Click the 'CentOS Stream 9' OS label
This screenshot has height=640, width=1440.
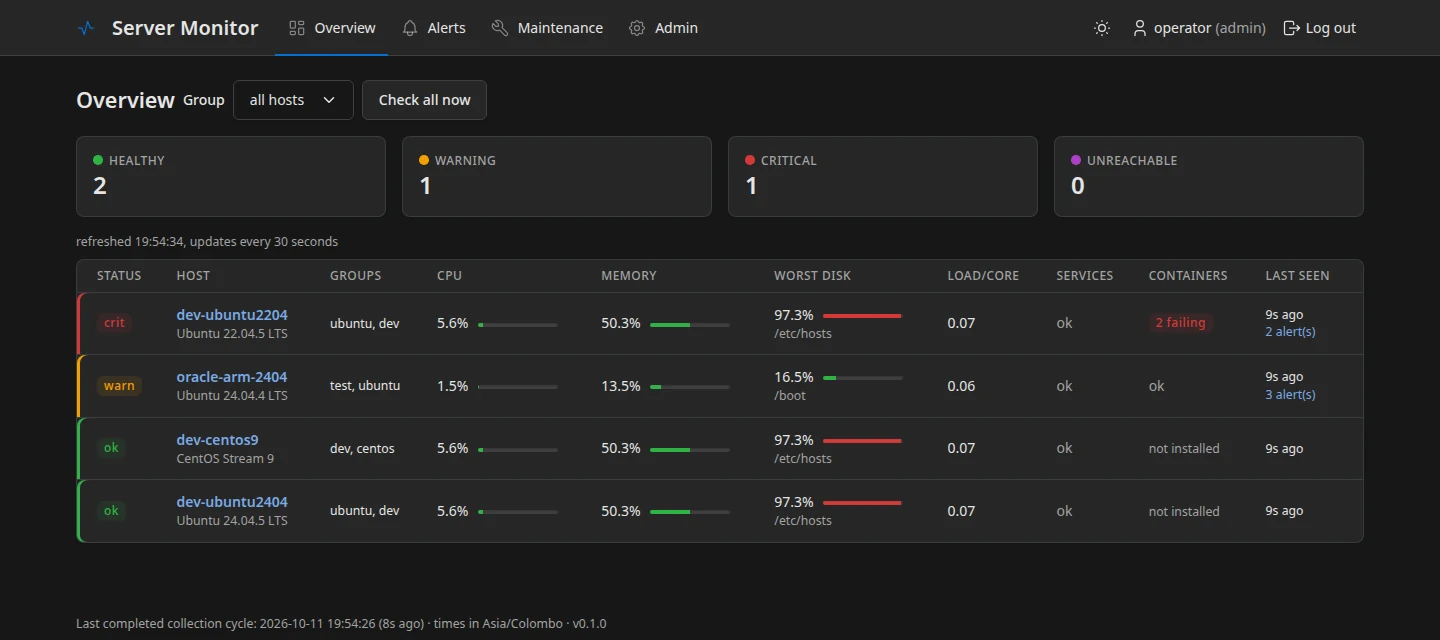(x=225, y=459)
